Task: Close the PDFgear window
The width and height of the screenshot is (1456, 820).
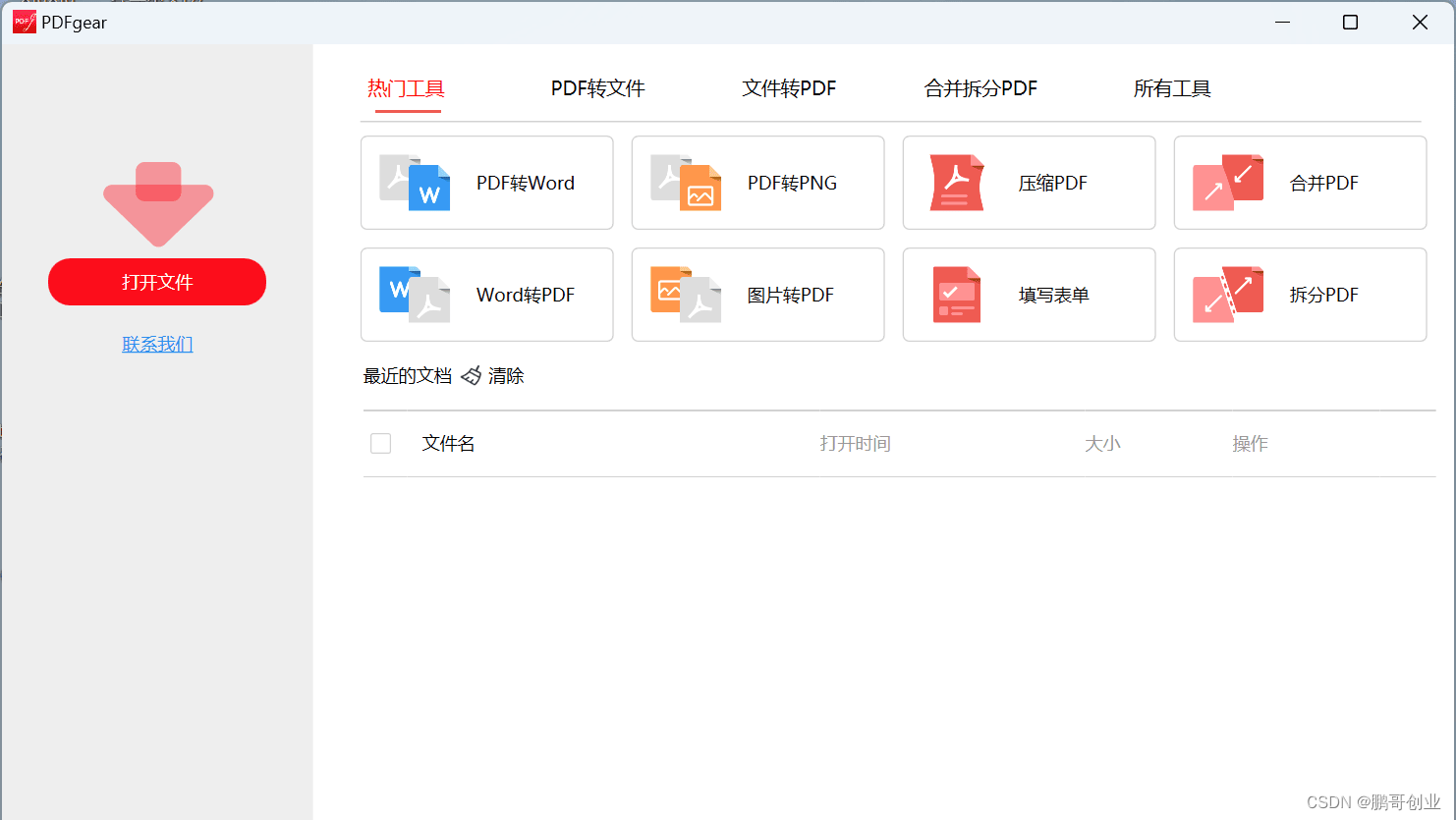Action: (x=1420, y=22)
